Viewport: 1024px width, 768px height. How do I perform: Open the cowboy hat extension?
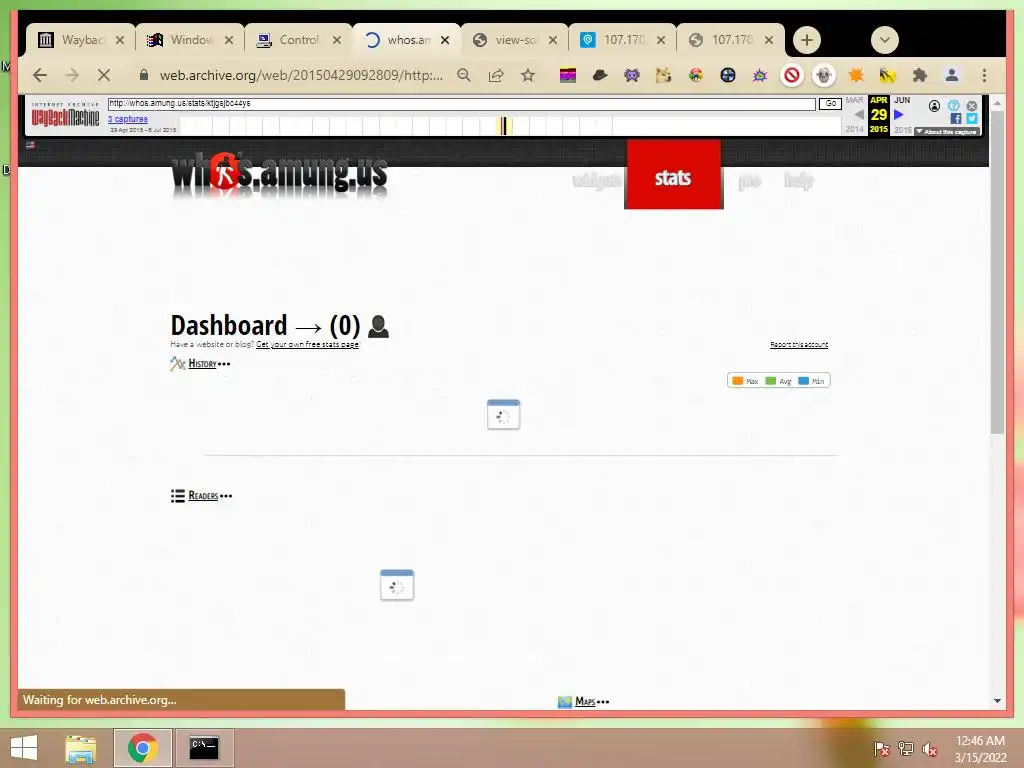[x=600, y=76]
